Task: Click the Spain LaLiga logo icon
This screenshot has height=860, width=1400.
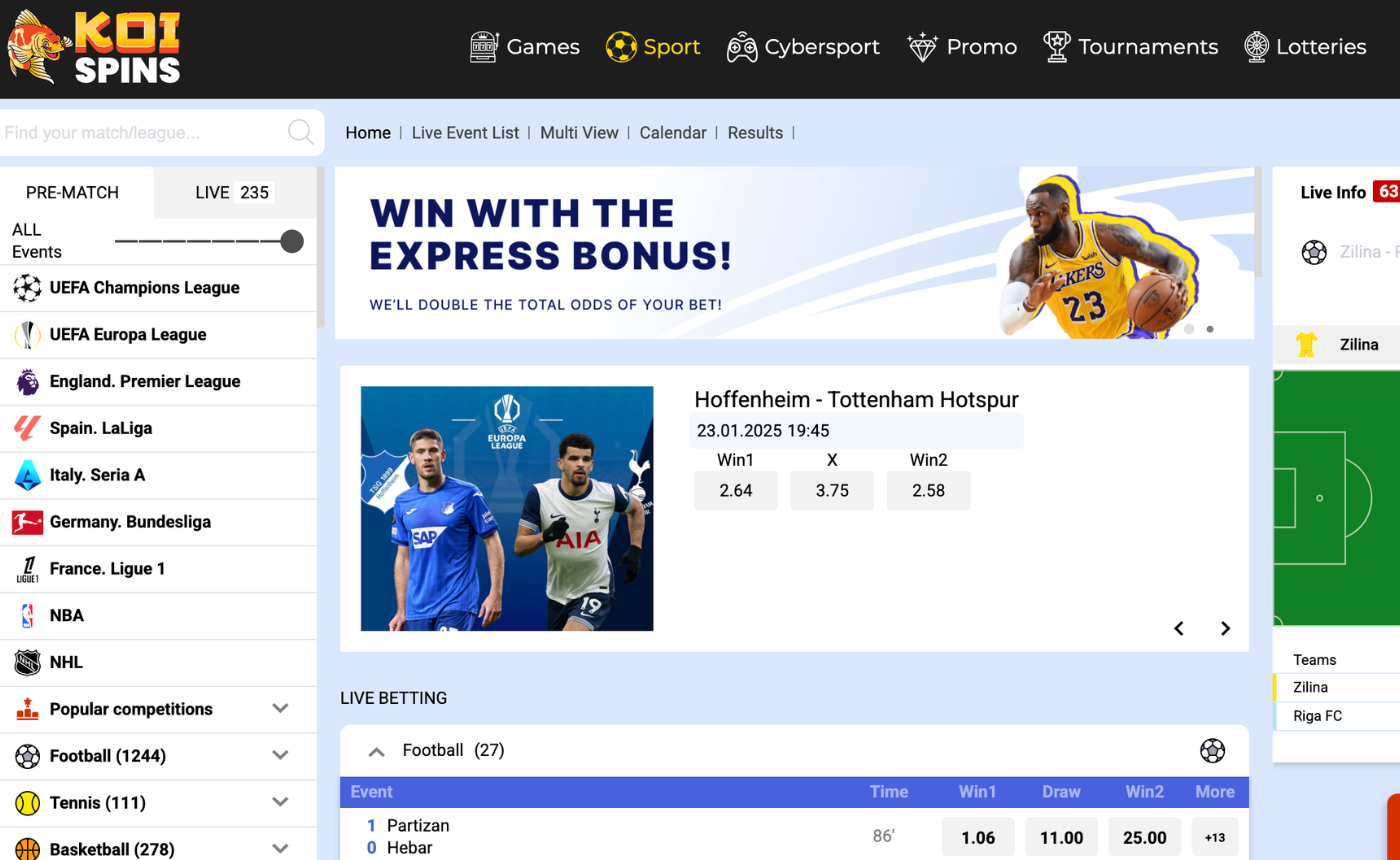Action: (x=27, y=428)
